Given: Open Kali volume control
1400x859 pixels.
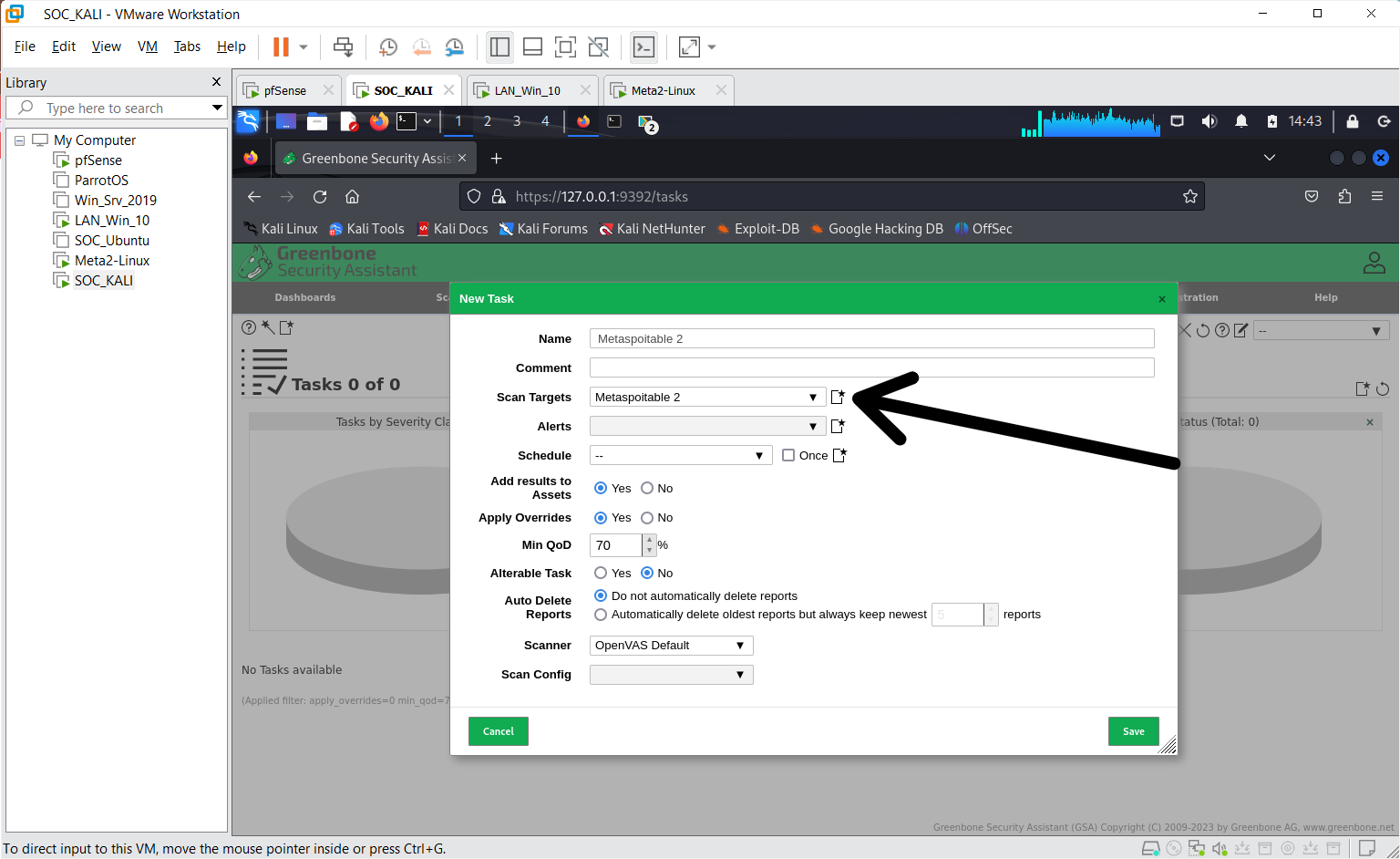Looking at the screenshot, I should coord(1210,121).
